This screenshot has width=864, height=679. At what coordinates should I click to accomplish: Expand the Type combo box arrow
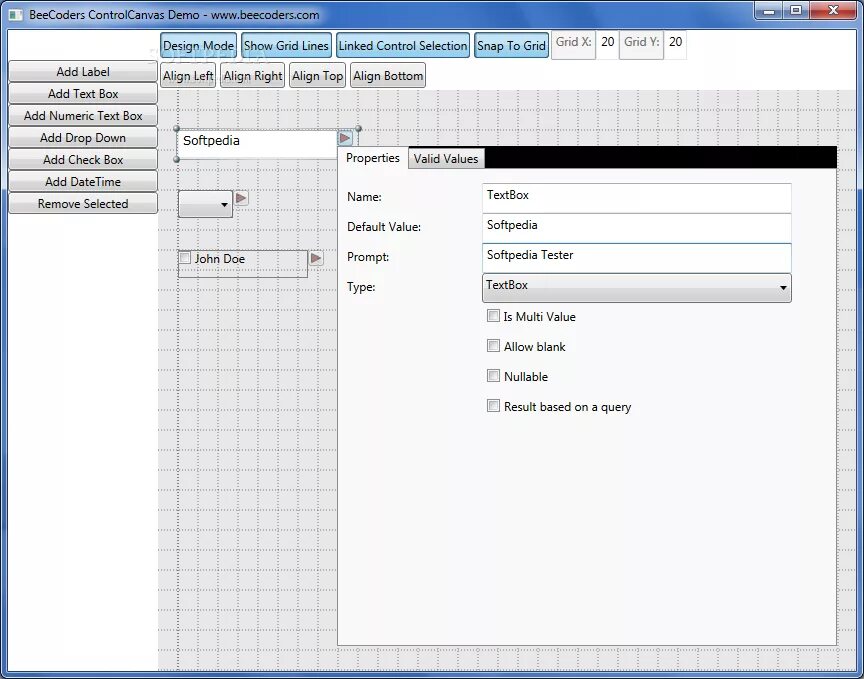click(x=783, y=287)
